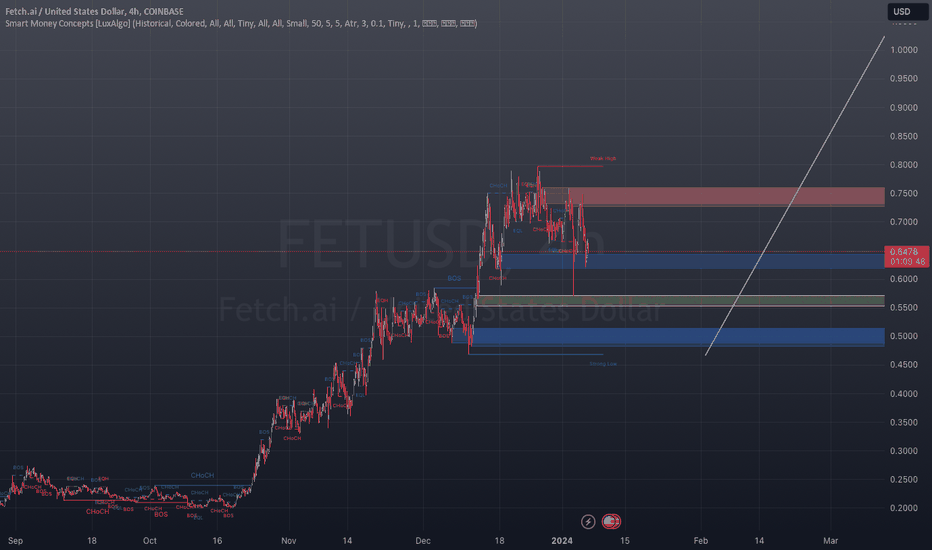The width and height of the screenshot is (932, 550).
Task: Click the 0.4000 price axis label
Action: pos(903,394)
